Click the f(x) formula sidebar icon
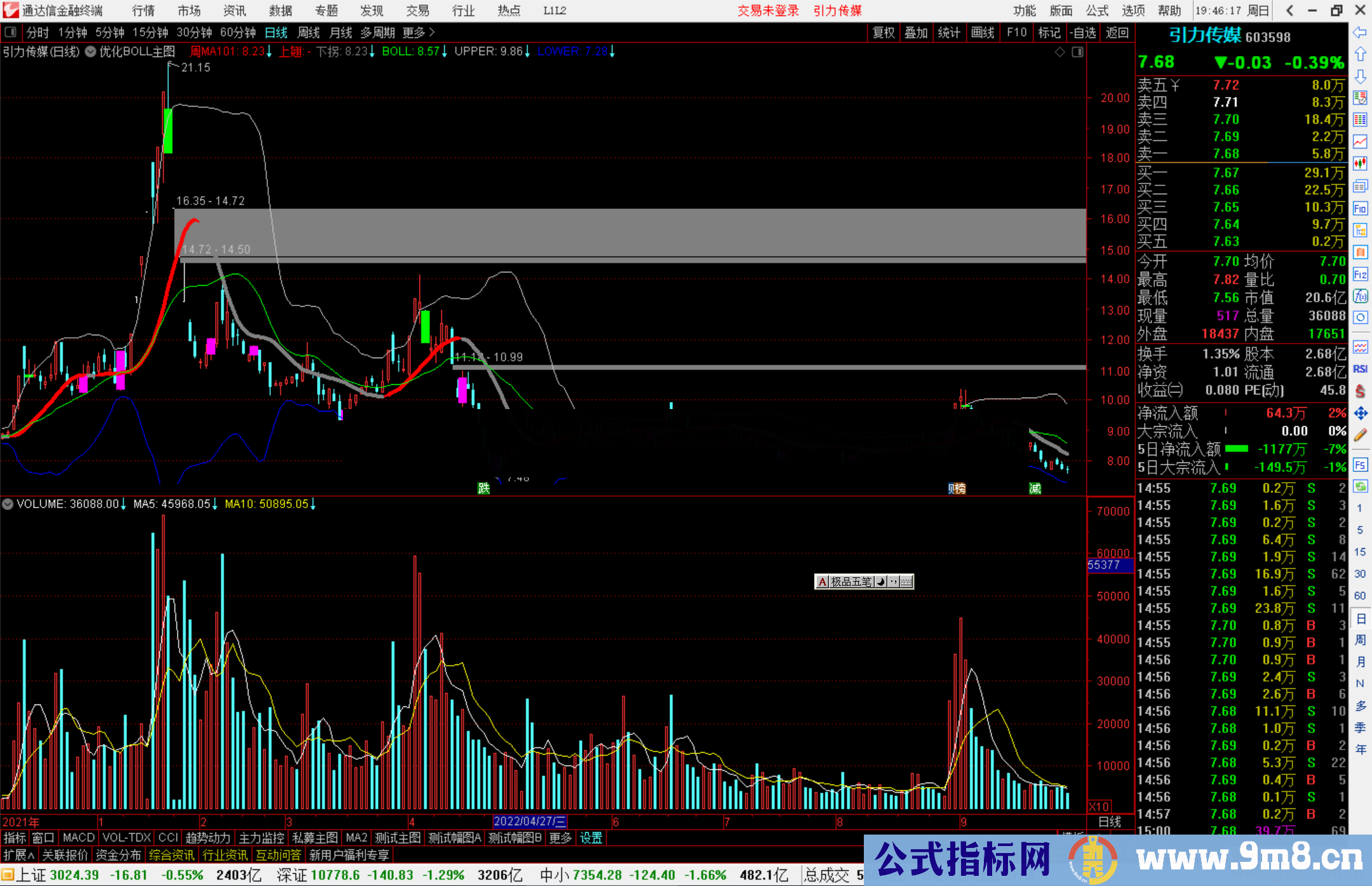The image size is (1372, 886). (1360, 297)
